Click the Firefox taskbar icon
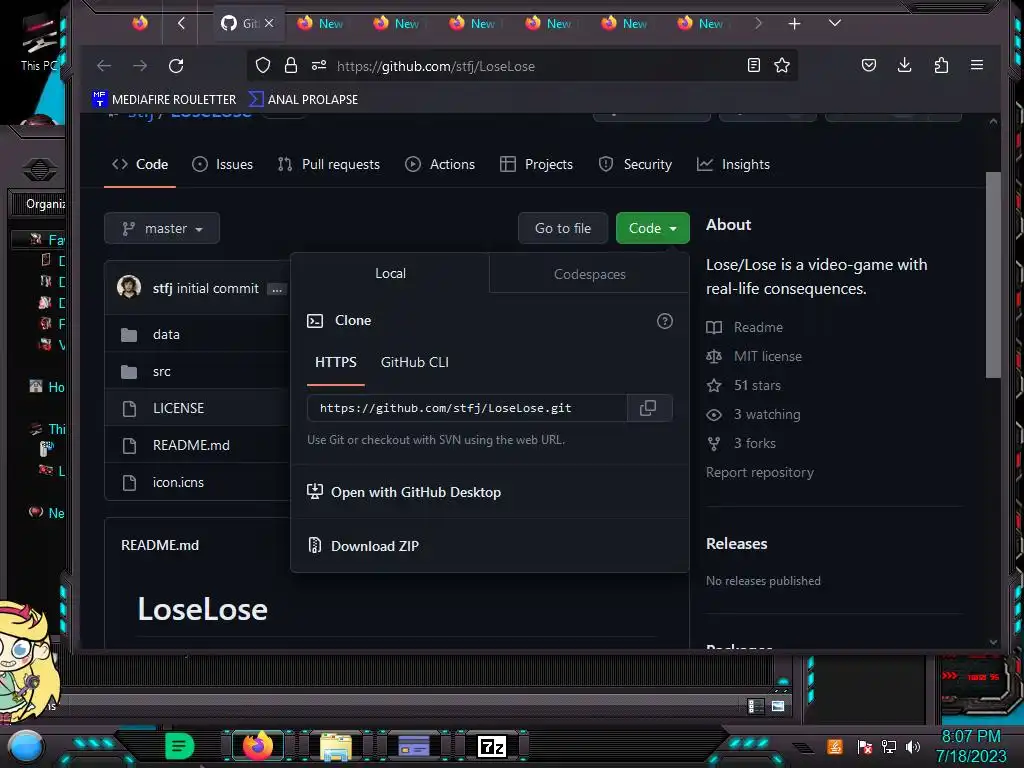This screenshot has height=768, width=1024. [x=257, y=746]
